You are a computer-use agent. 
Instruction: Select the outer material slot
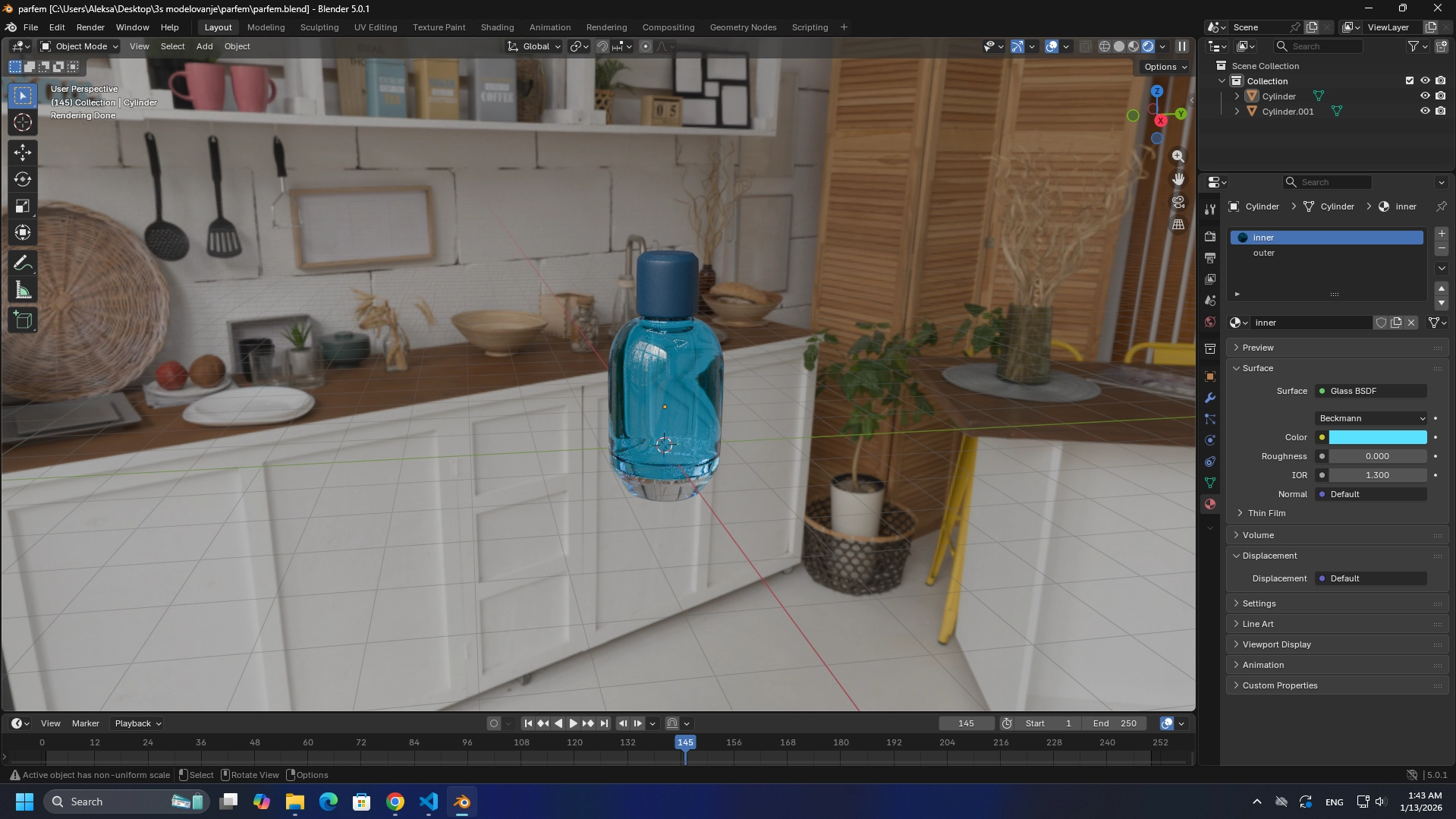[x=1326, y=253]
